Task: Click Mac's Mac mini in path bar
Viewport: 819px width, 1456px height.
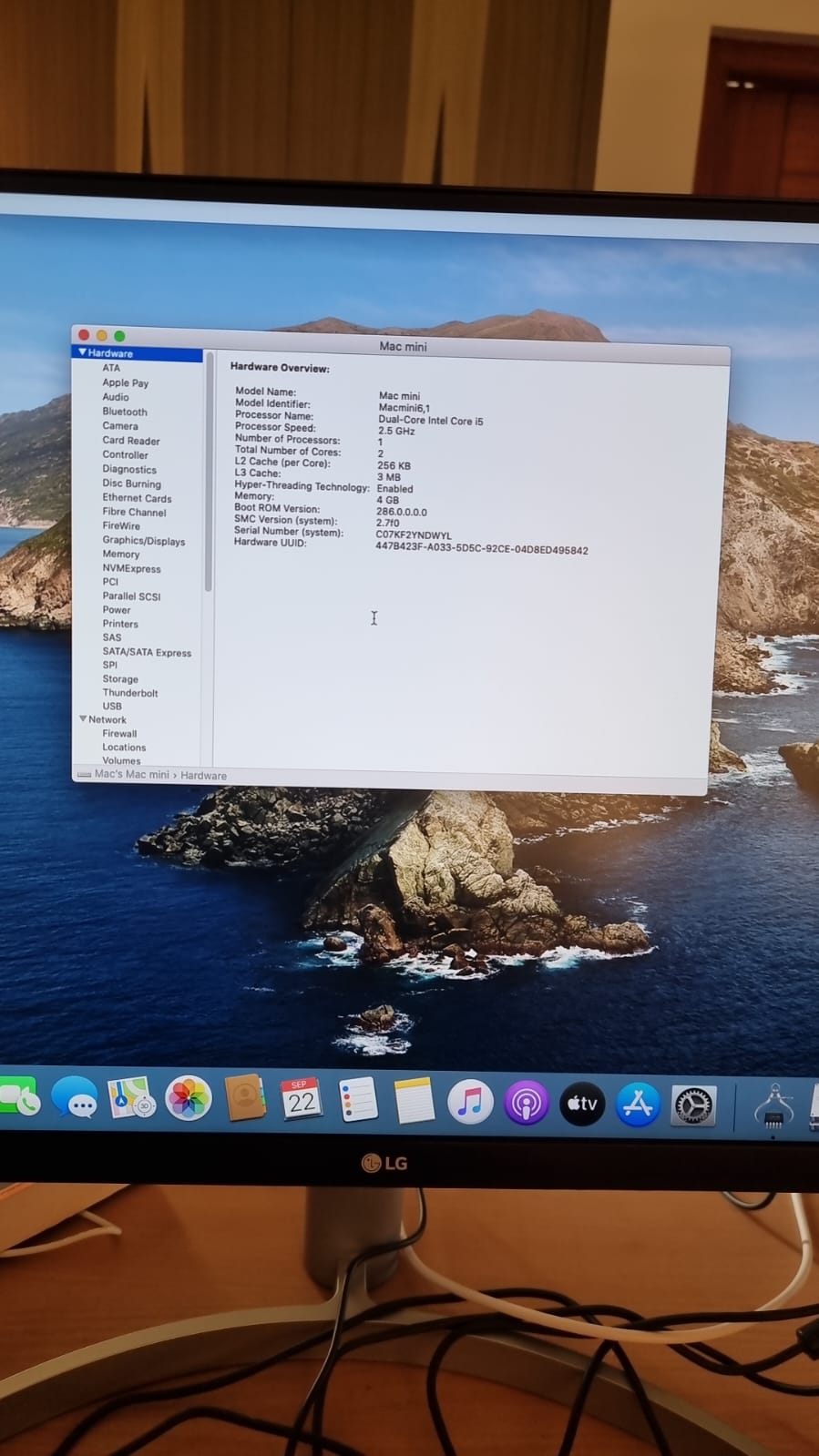Action: [x=131, y=775]
